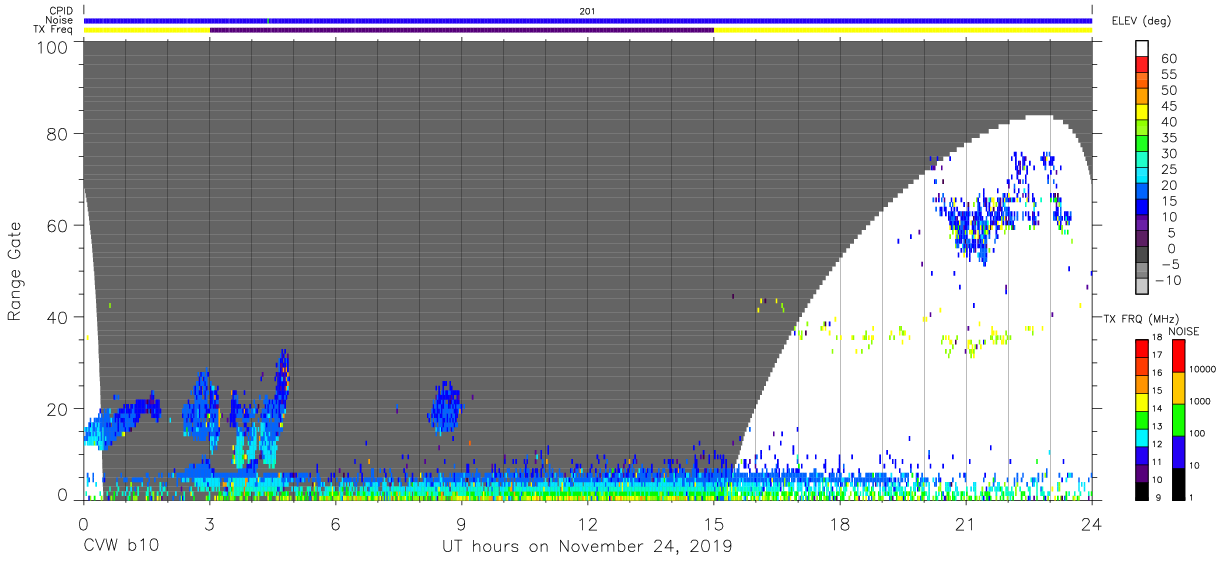This screenshot has width=1228, height=567.
Task: Click the y-axis tick label '40'
Action: (x=58, y=317)
